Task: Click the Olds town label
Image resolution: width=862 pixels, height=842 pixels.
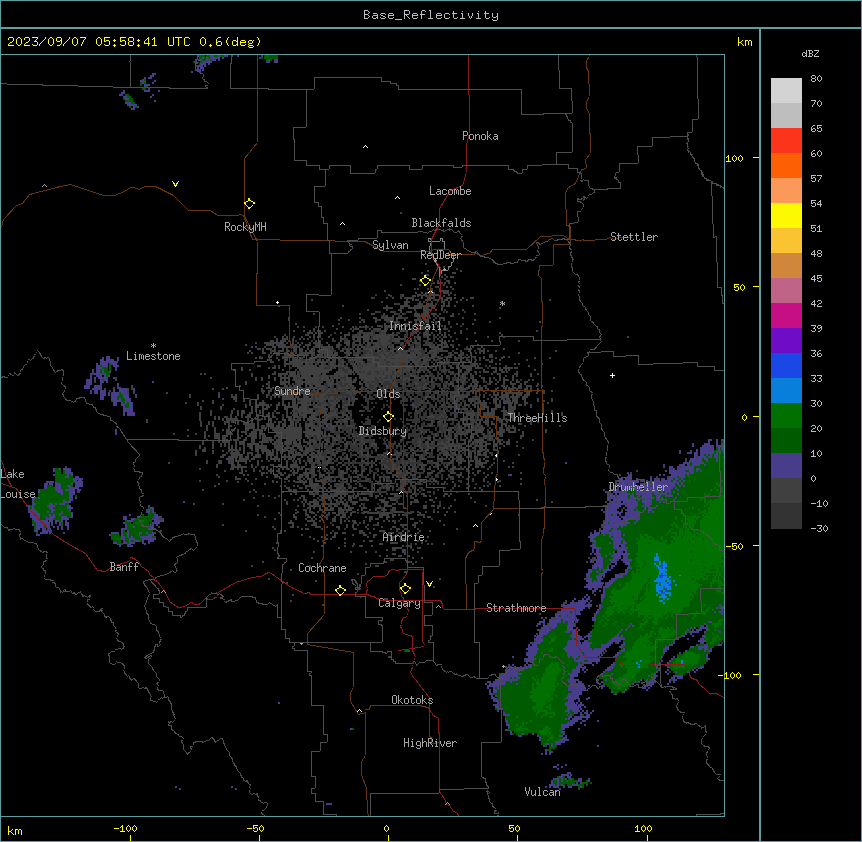Action: [x=388, y=394]
